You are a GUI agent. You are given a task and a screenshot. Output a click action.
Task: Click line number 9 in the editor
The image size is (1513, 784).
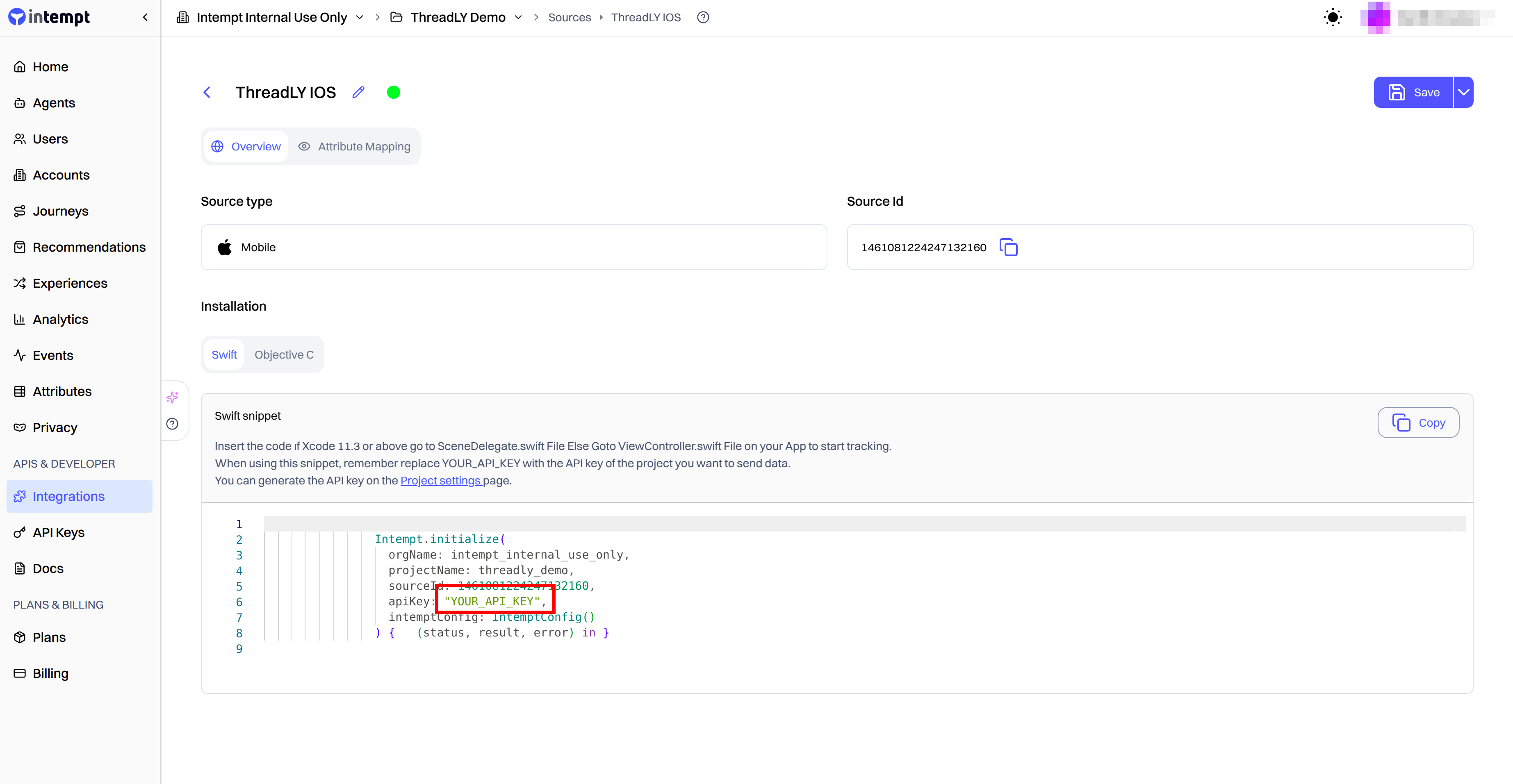[239, 649]
